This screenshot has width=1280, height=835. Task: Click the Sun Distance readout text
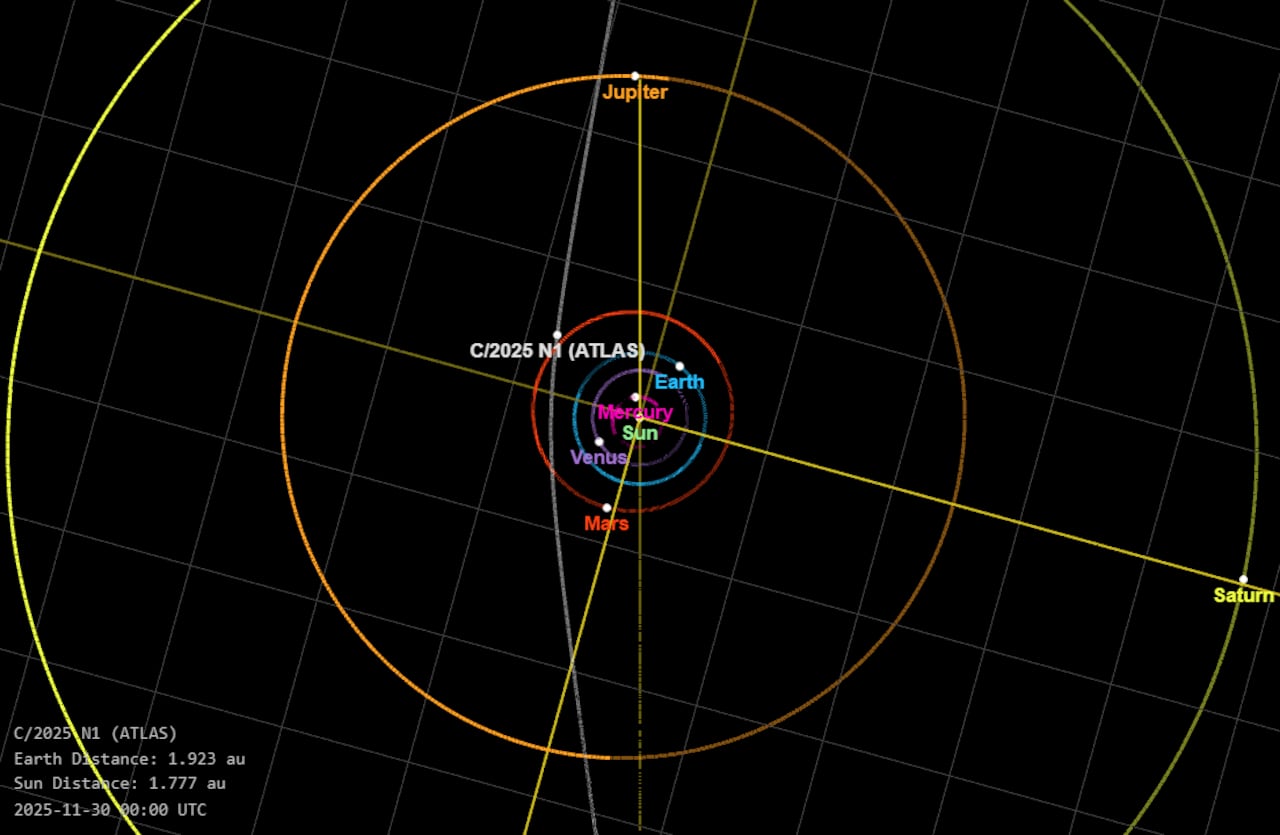tap(119, 784)
